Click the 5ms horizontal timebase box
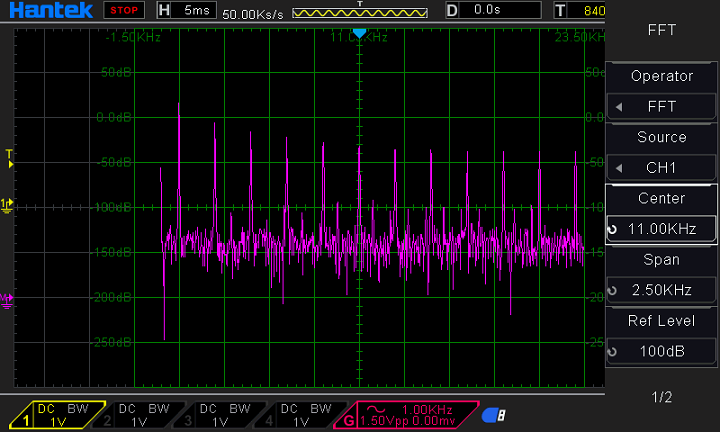The image size is (720, 432). click(188, 11)
